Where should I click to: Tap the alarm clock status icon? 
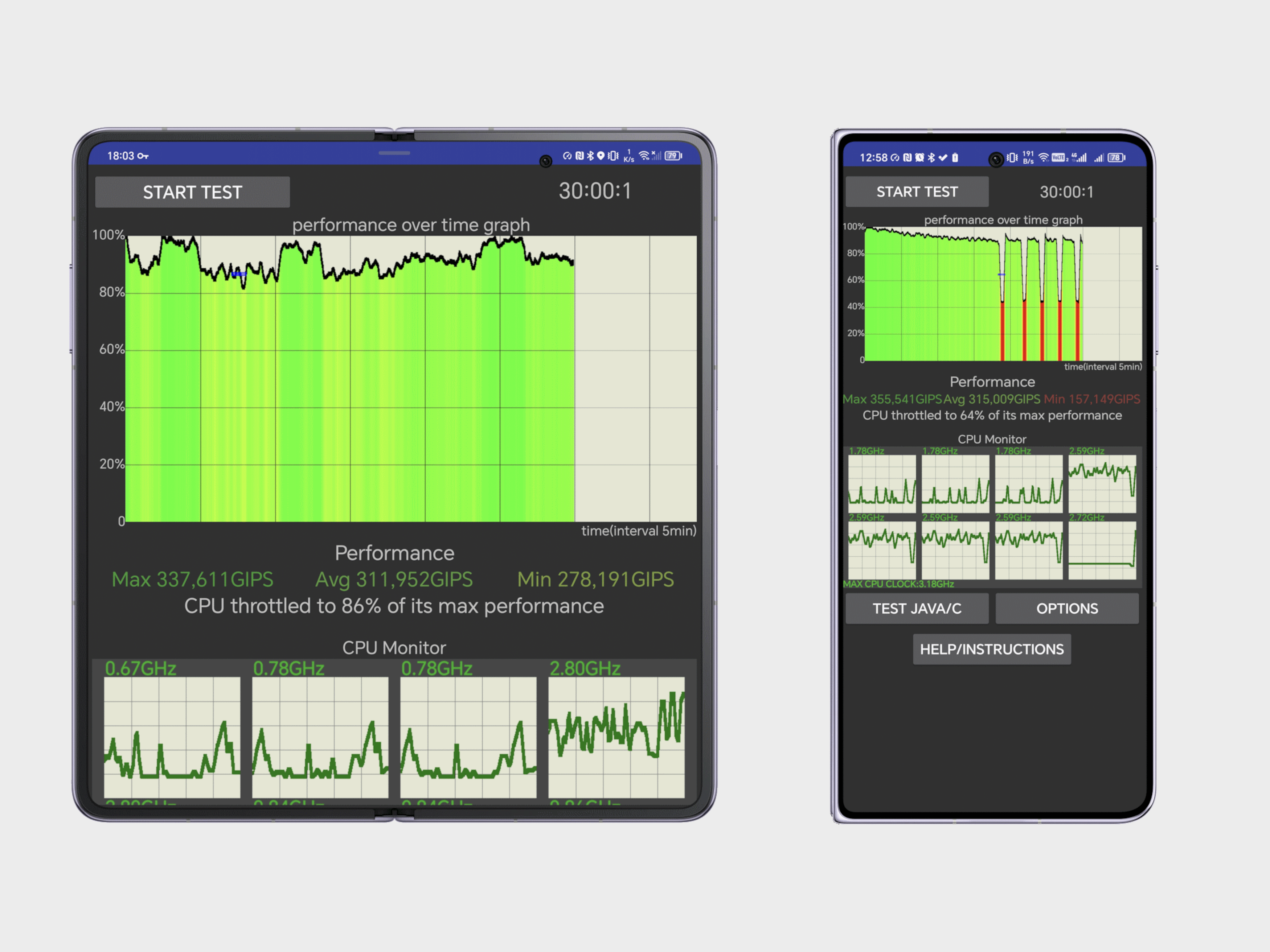(920, 157)
